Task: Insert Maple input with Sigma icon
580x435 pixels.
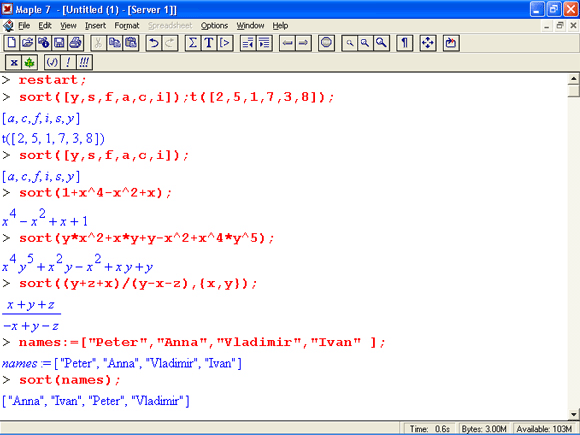Action: tap(193, 43)
